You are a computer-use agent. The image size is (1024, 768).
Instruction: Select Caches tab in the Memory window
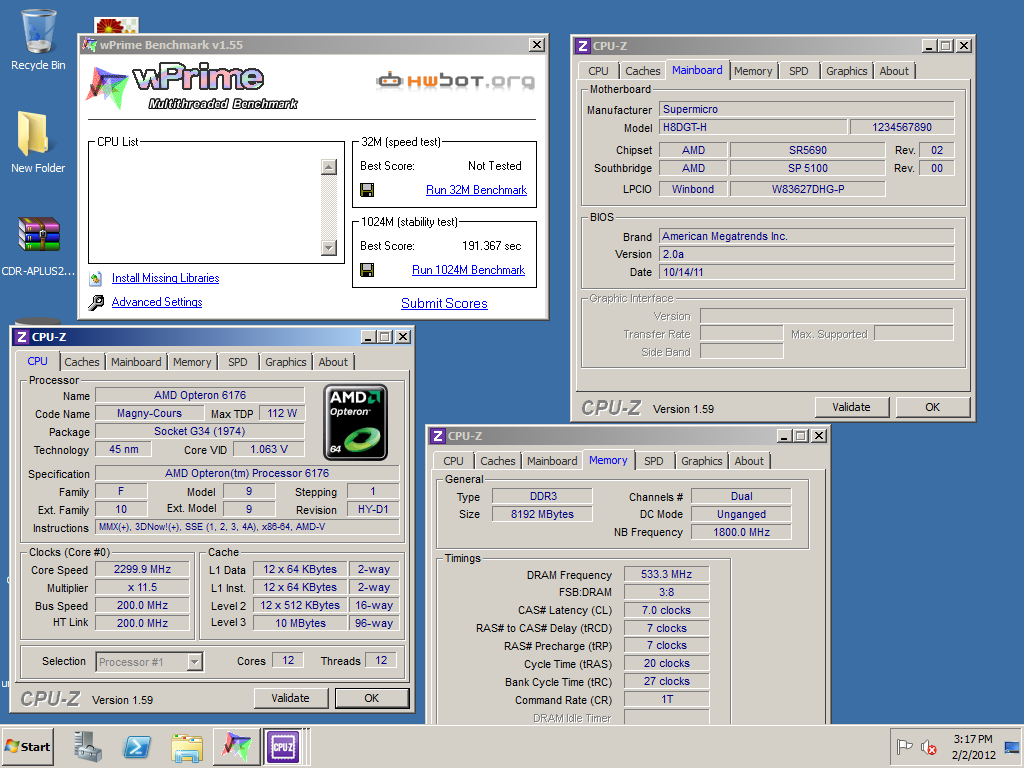[498, 461]
